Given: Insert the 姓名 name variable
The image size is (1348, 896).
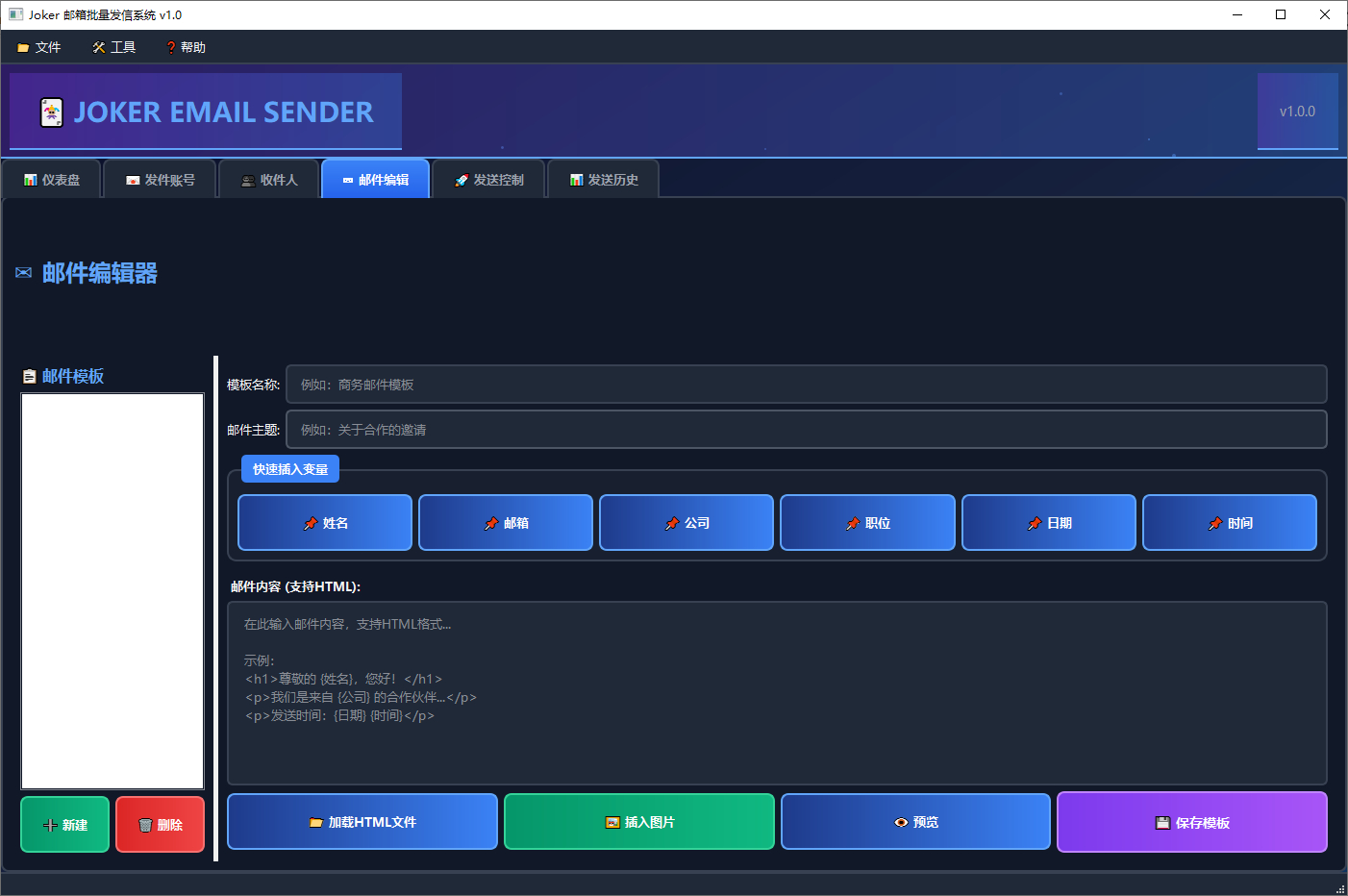Looking at the screenshot, I should [x=325, y=522].
